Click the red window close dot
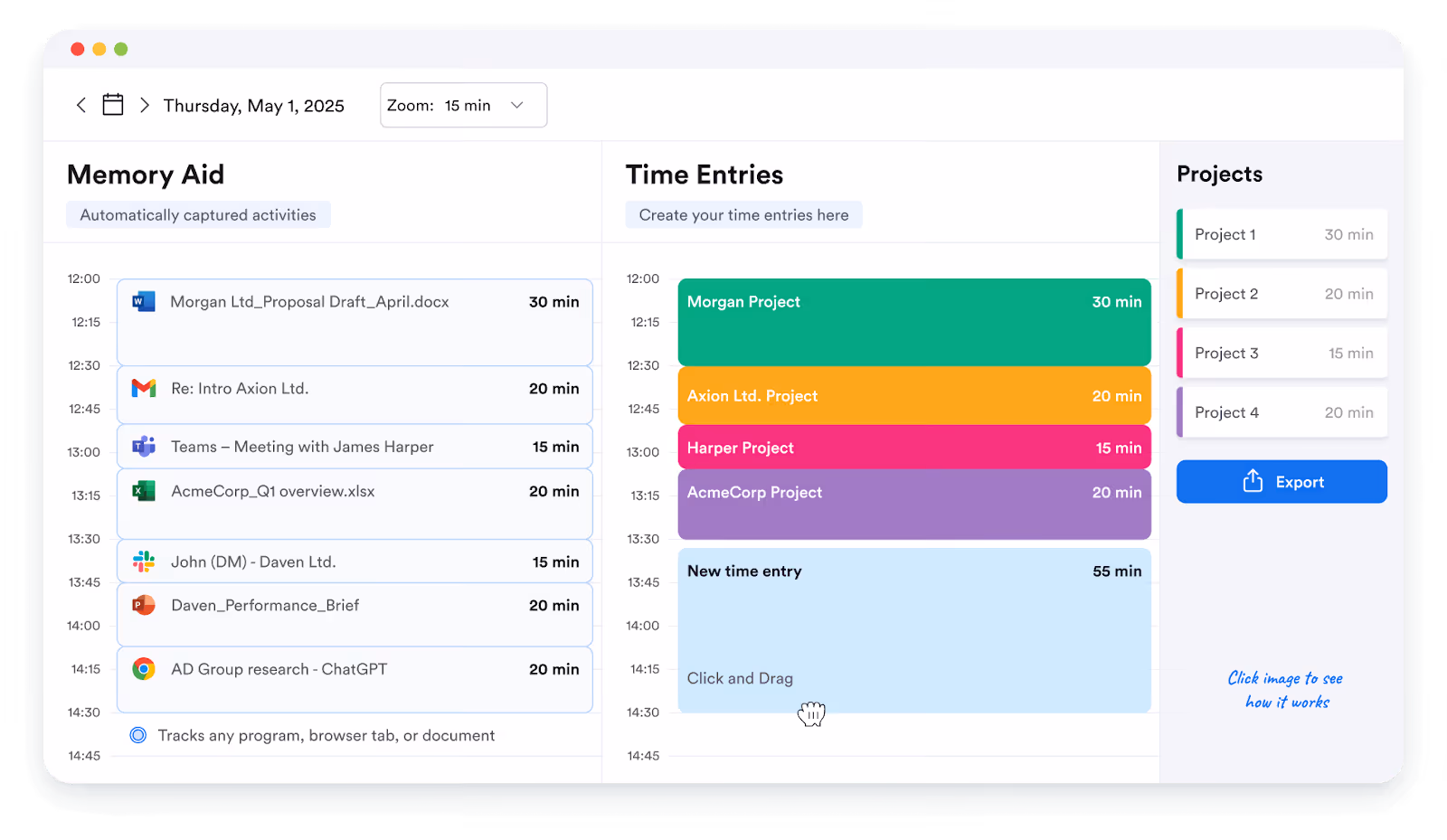 78,49
